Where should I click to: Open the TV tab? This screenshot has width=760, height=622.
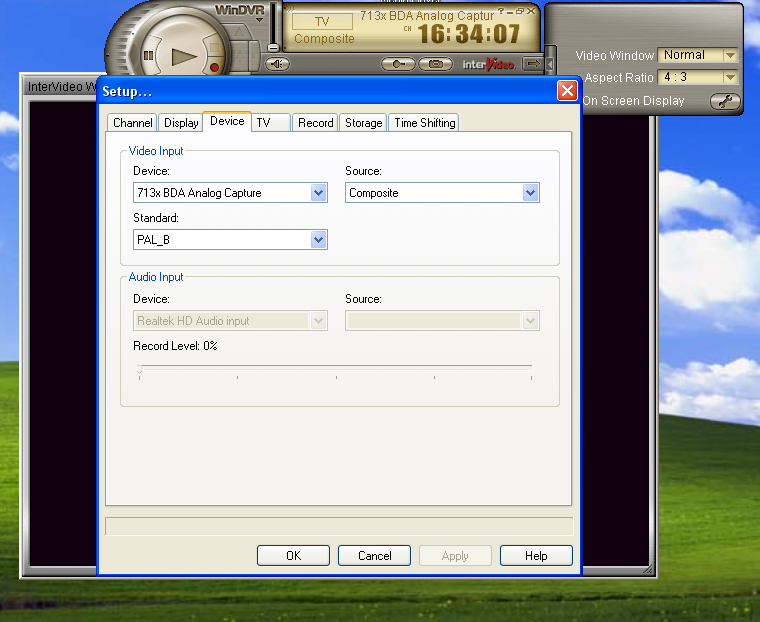tap(271, 123)
